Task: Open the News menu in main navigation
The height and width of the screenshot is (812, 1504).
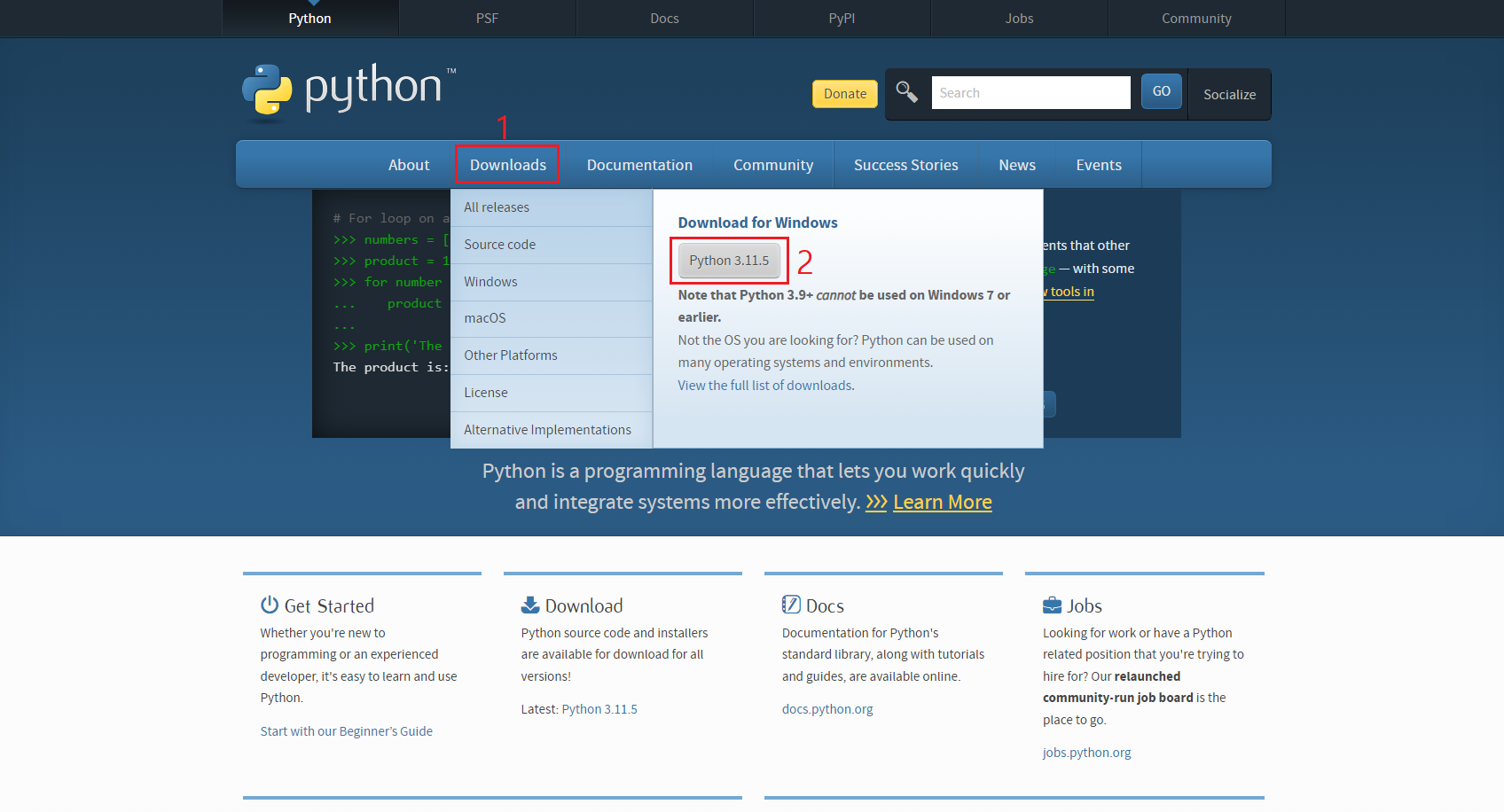Action: coord(1017,165)
